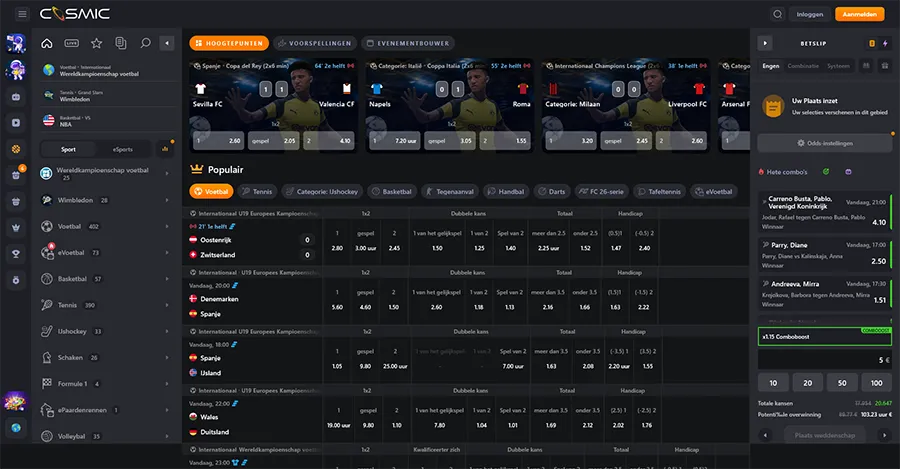900x469 pixels.
Task: Open the Live events icon
Action: [x=72, y=43]
